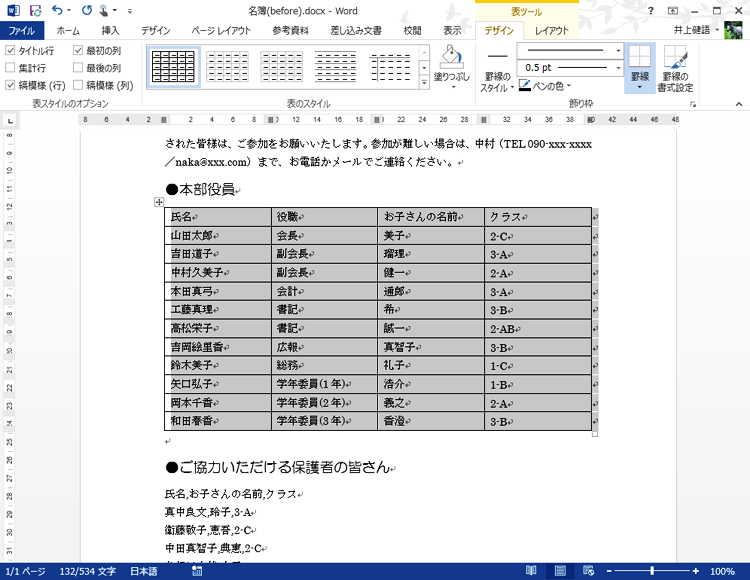Save the document using the quick access icon
The width and height of the screenshot is (750, 580).
(x=35, y=10)
